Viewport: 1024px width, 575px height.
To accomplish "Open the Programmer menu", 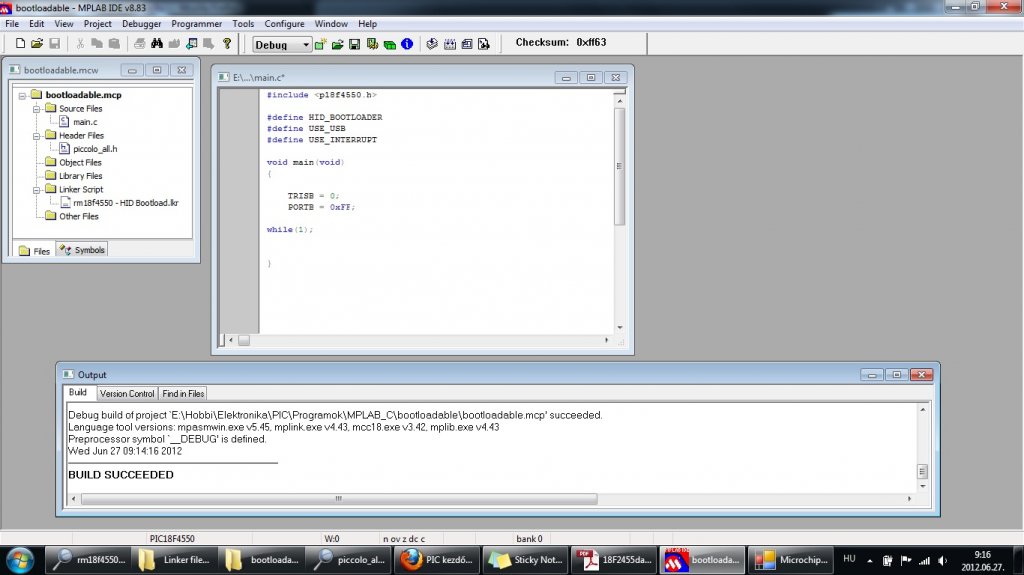I will point(197,24).
